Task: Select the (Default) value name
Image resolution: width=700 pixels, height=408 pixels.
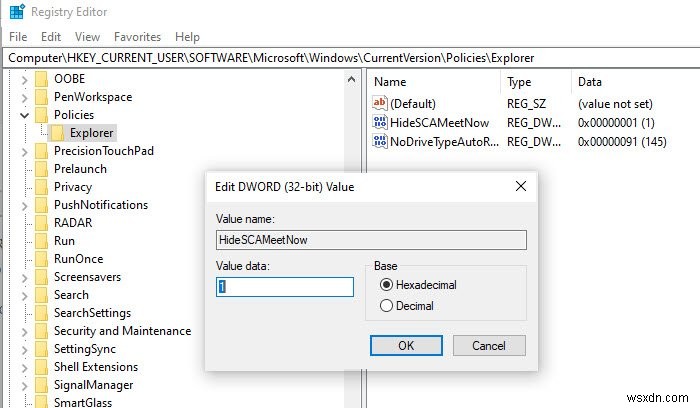Action: pyautogui.click(x=412, y=104)
